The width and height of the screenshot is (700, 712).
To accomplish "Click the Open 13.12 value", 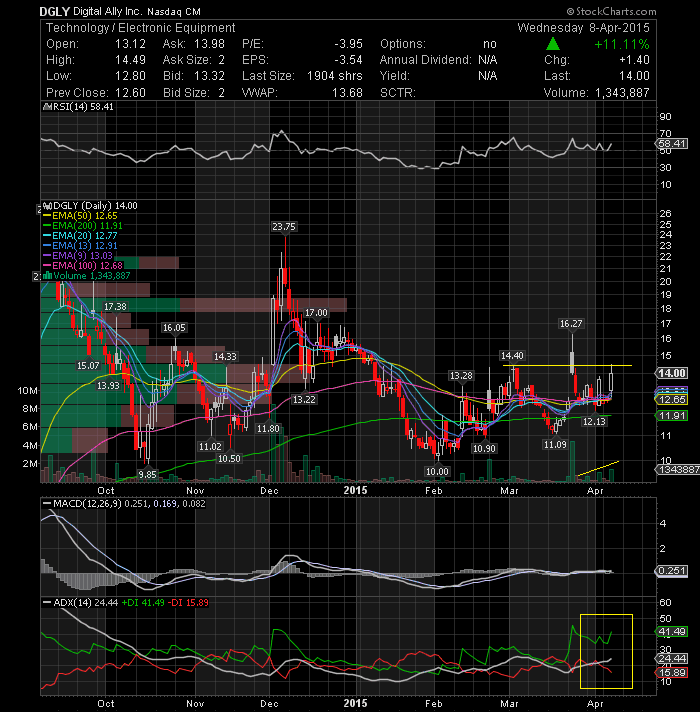I will click(x=130, y=44).
